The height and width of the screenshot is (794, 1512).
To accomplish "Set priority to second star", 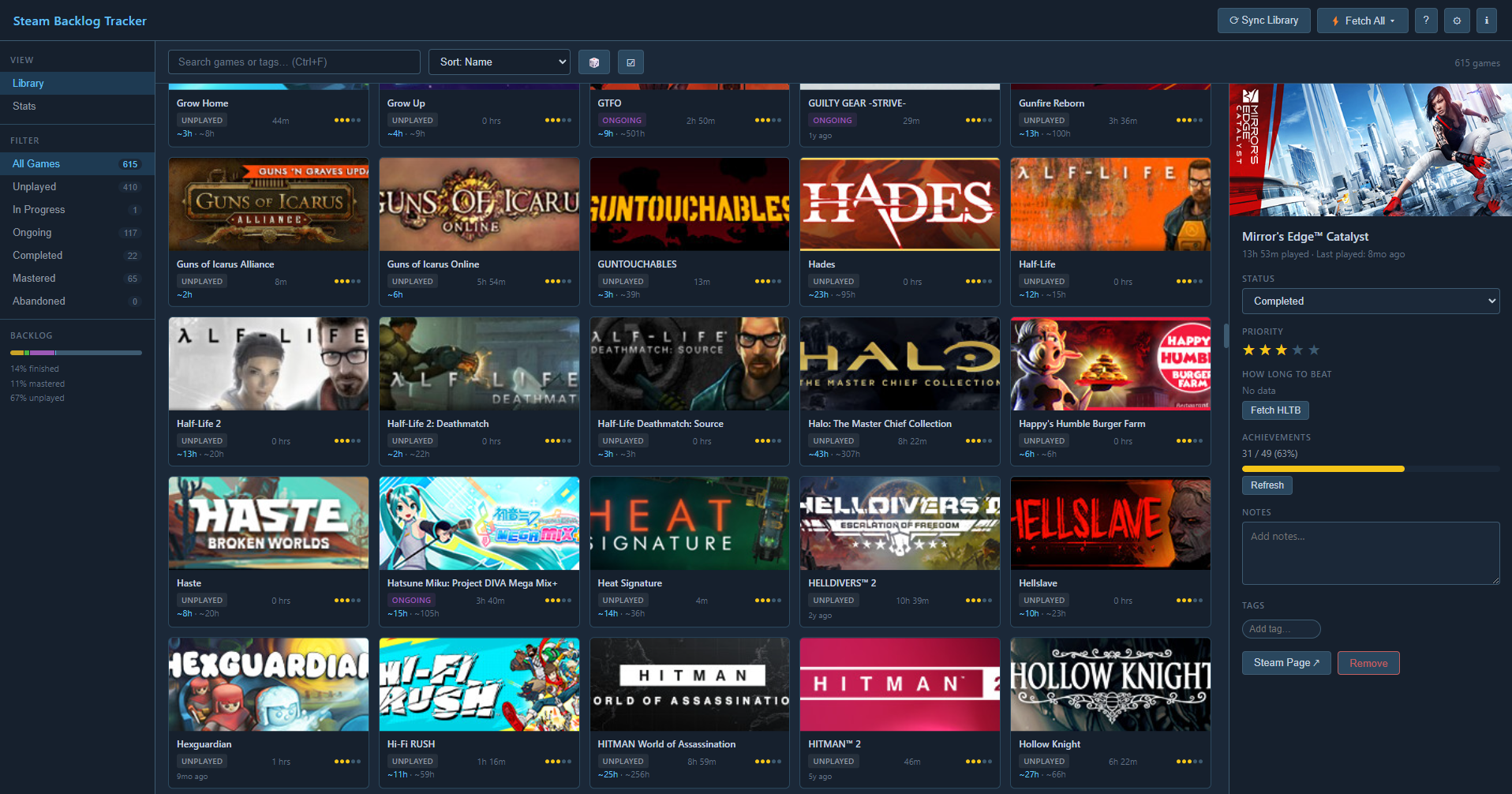I will (1265, 350).
